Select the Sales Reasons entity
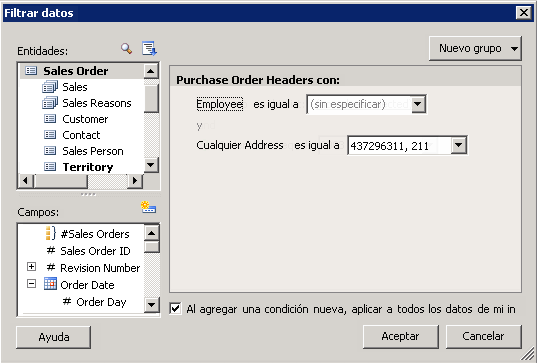The width and height of the screenshot is (537, 363). [97, 103]
